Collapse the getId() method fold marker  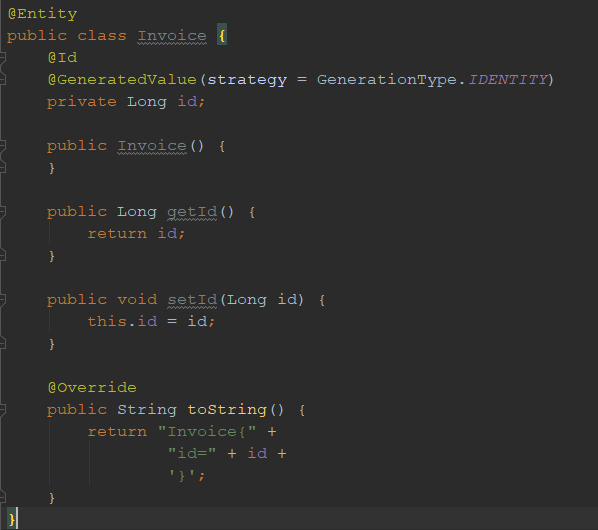coord(2,212)
